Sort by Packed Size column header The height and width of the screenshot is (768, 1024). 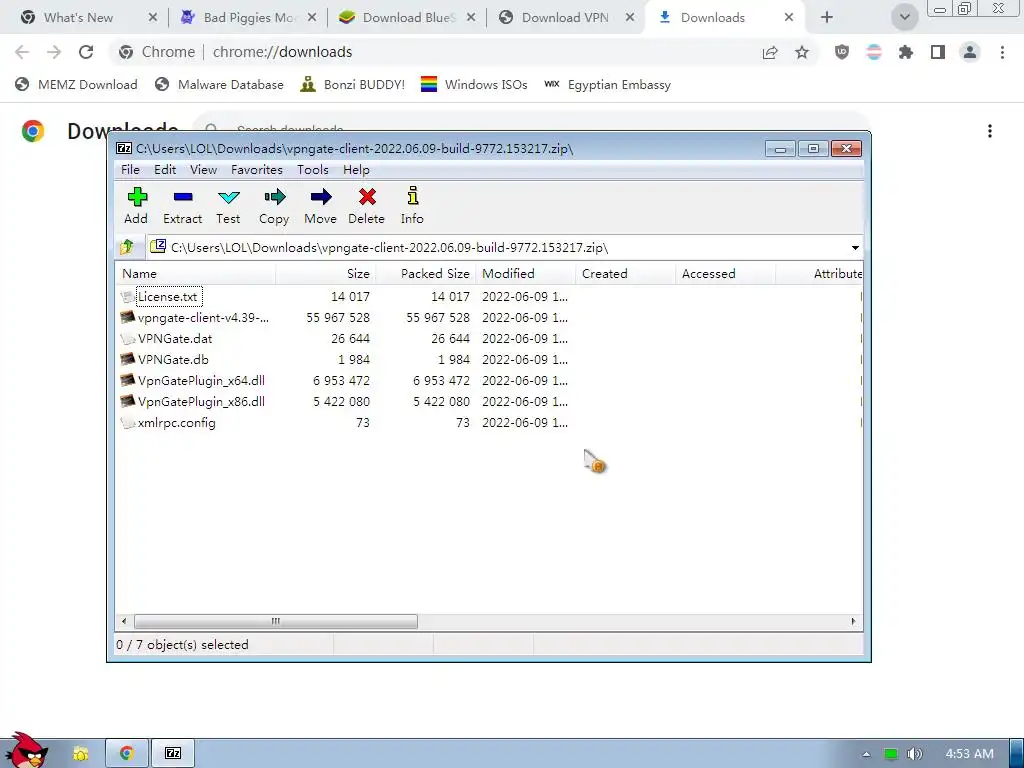426,274
